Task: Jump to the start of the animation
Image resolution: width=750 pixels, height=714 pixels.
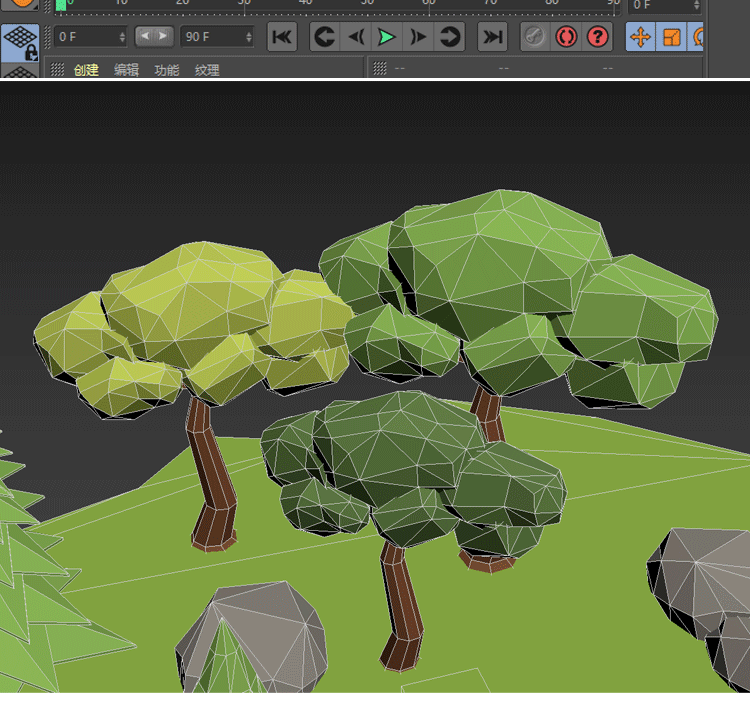Action: coord(282,37)
